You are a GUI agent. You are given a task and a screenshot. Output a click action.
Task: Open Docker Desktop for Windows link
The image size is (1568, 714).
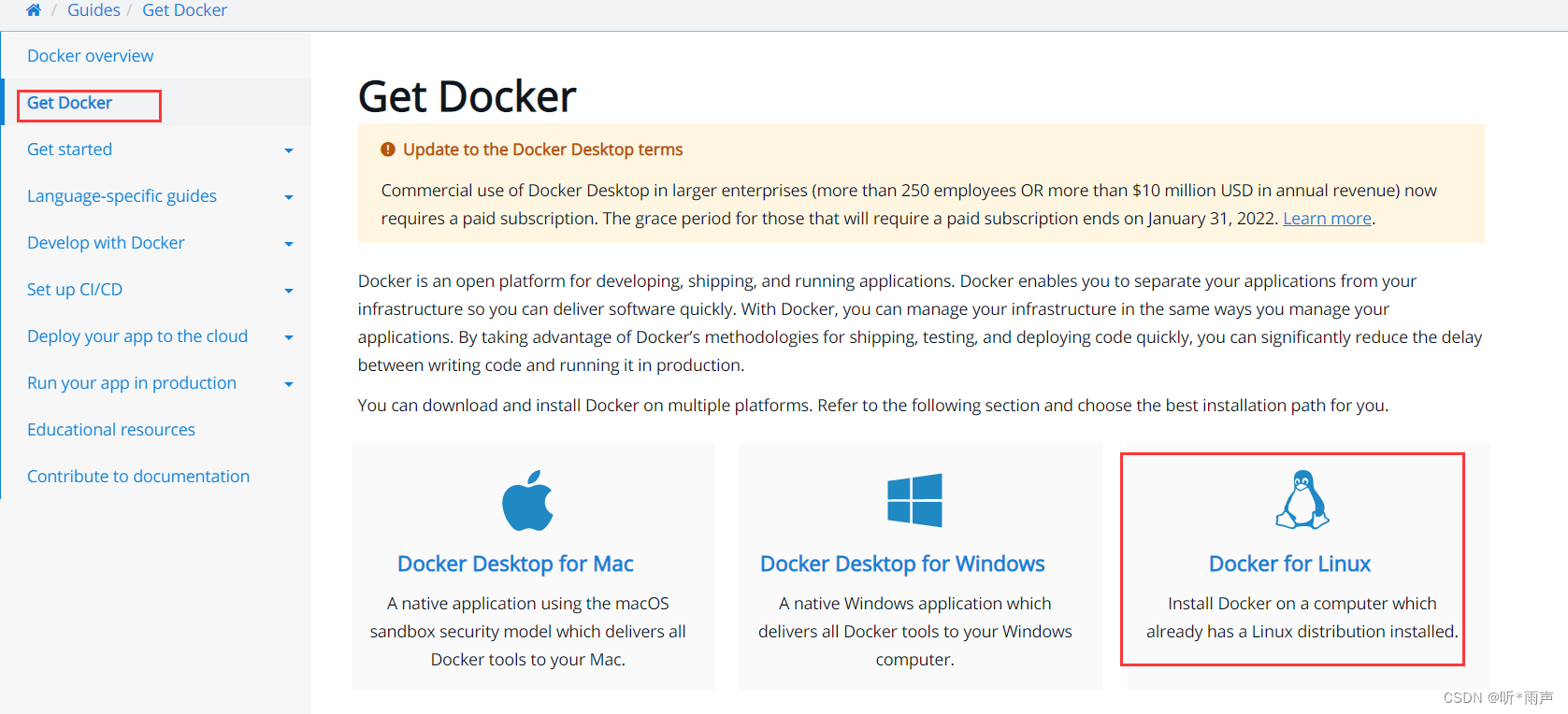(902, 564)
